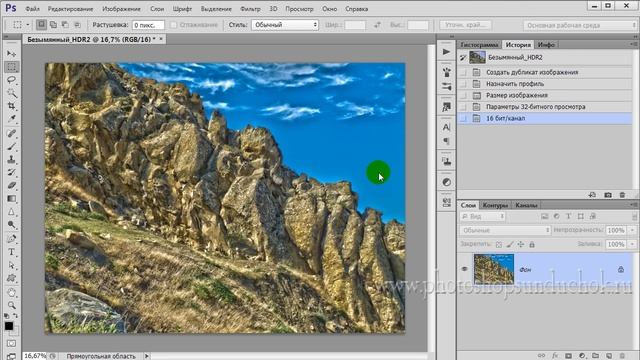Image resolution: width=640 pixels, height=360 pixels.
Task: Select the Quick Selection tool
Action: tap(11, 93)
